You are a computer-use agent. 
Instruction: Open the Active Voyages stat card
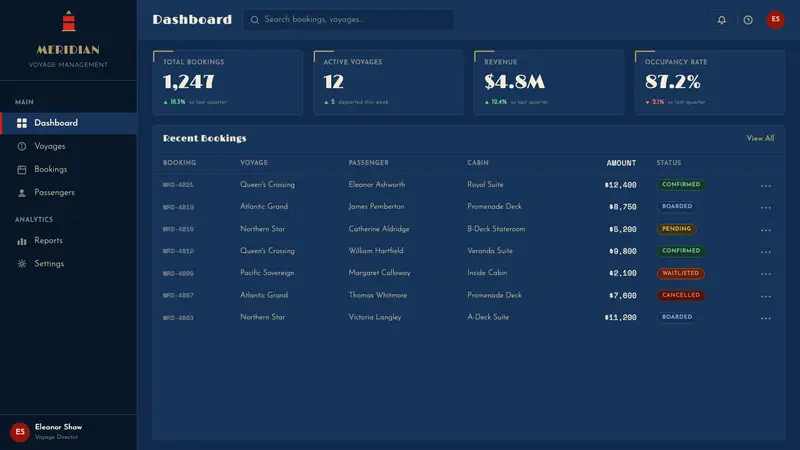388,82
